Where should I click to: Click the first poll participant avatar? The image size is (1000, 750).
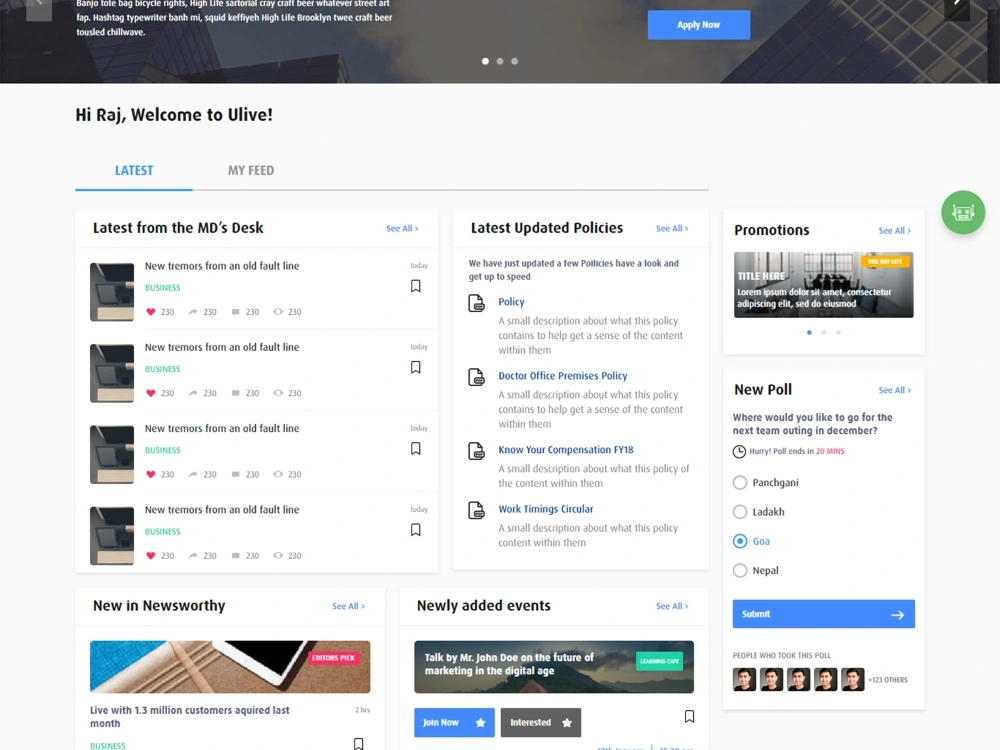(x=744, y=680)
